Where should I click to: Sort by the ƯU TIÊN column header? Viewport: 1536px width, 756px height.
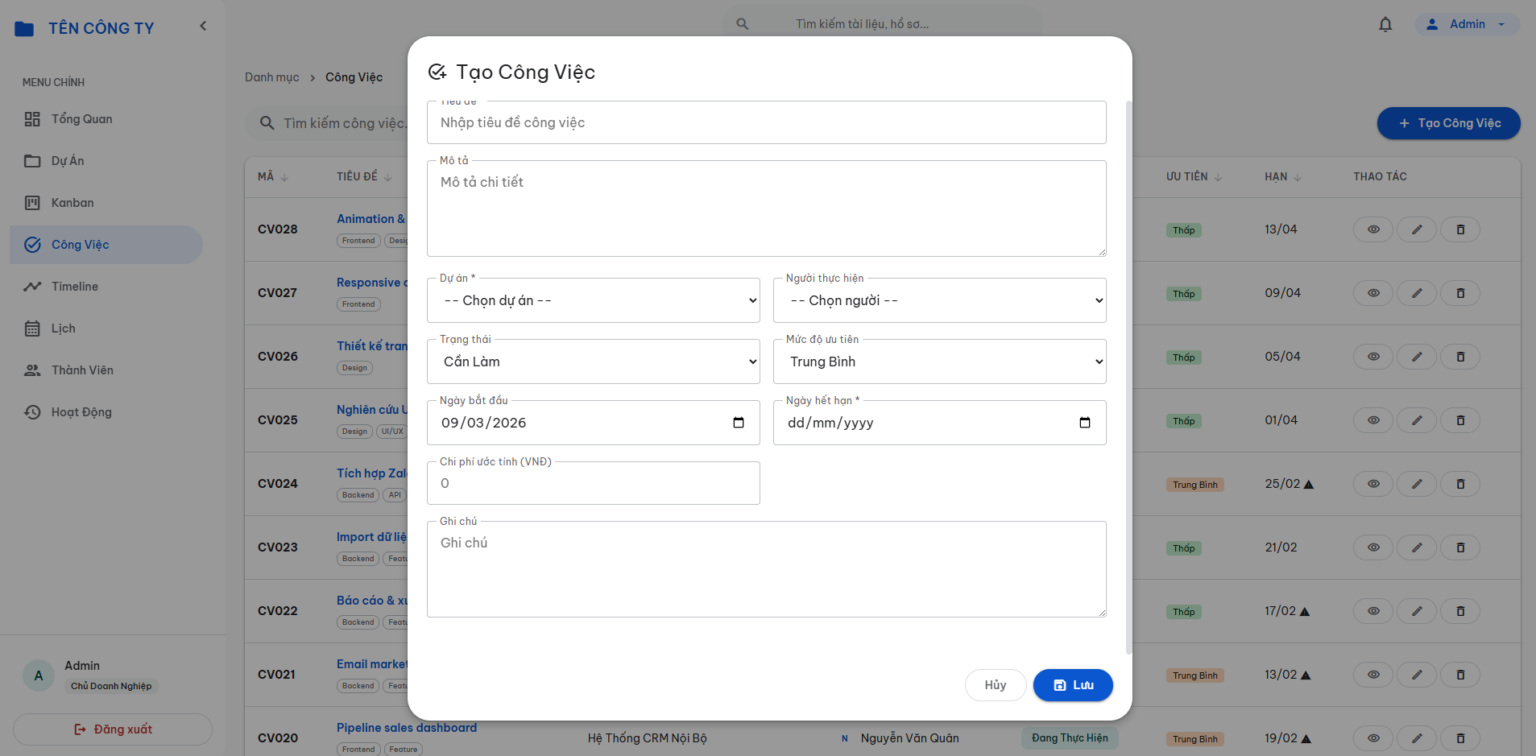click(x=1194, y=177)
